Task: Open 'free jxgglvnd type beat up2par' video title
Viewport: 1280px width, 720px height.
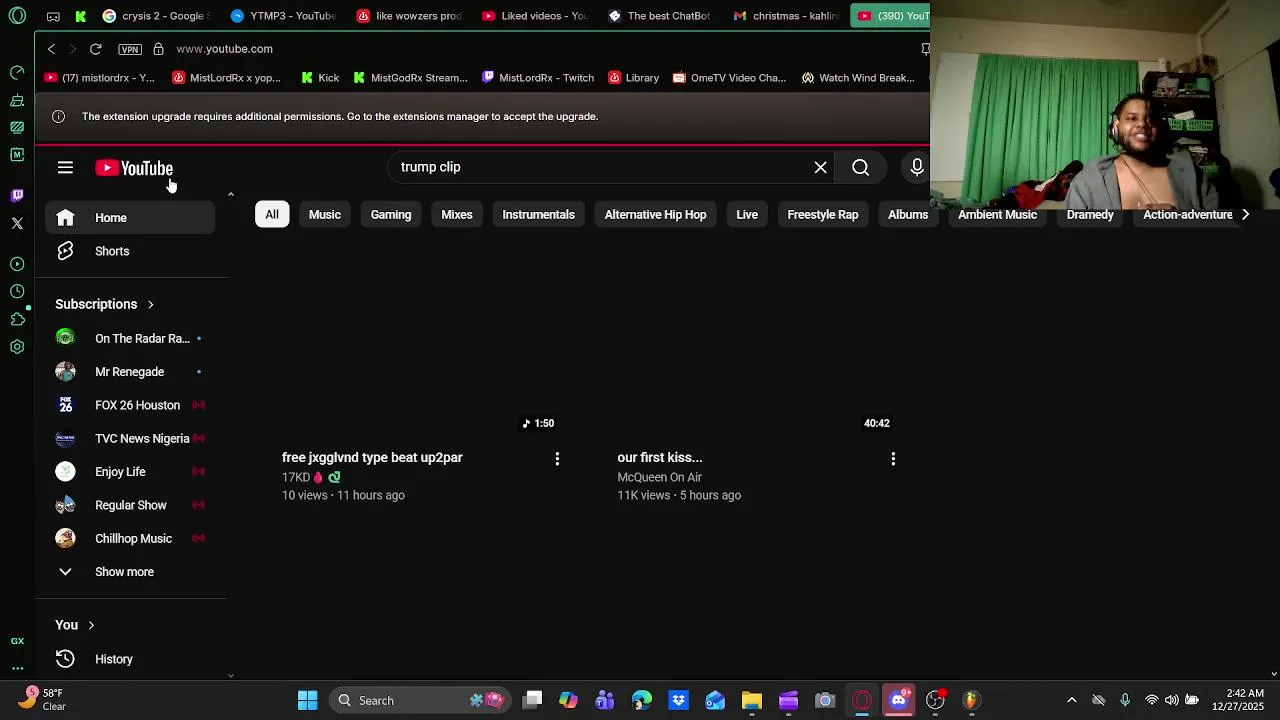Action: [372, 457]
